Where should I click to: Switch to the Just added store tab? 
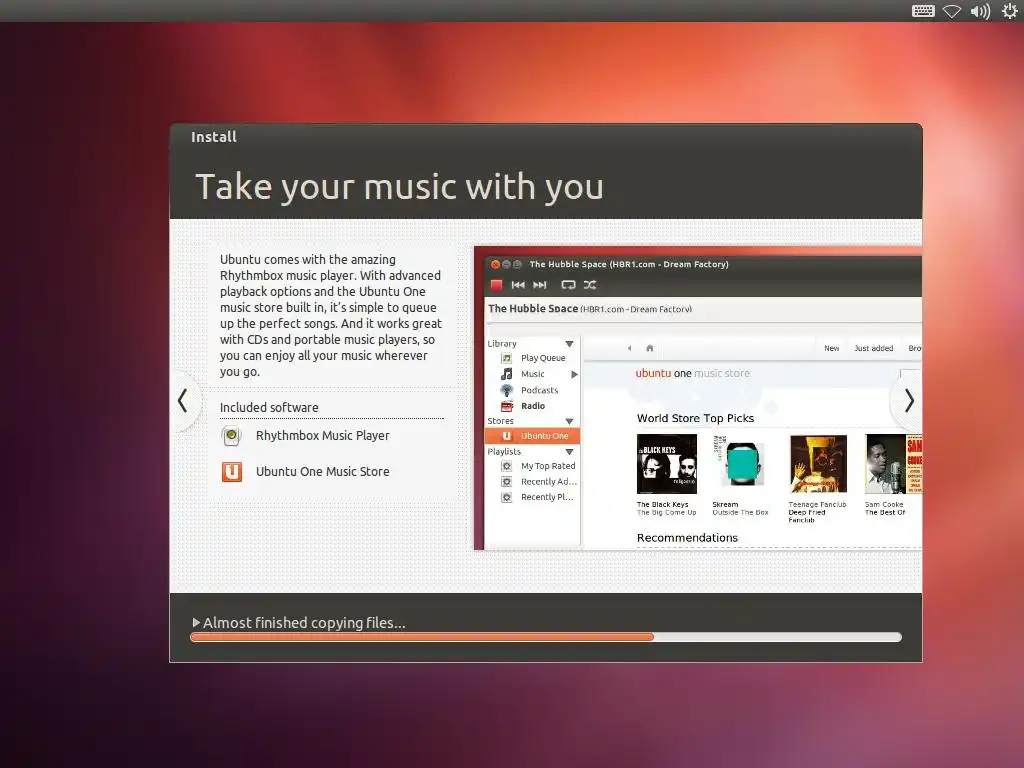873,348
